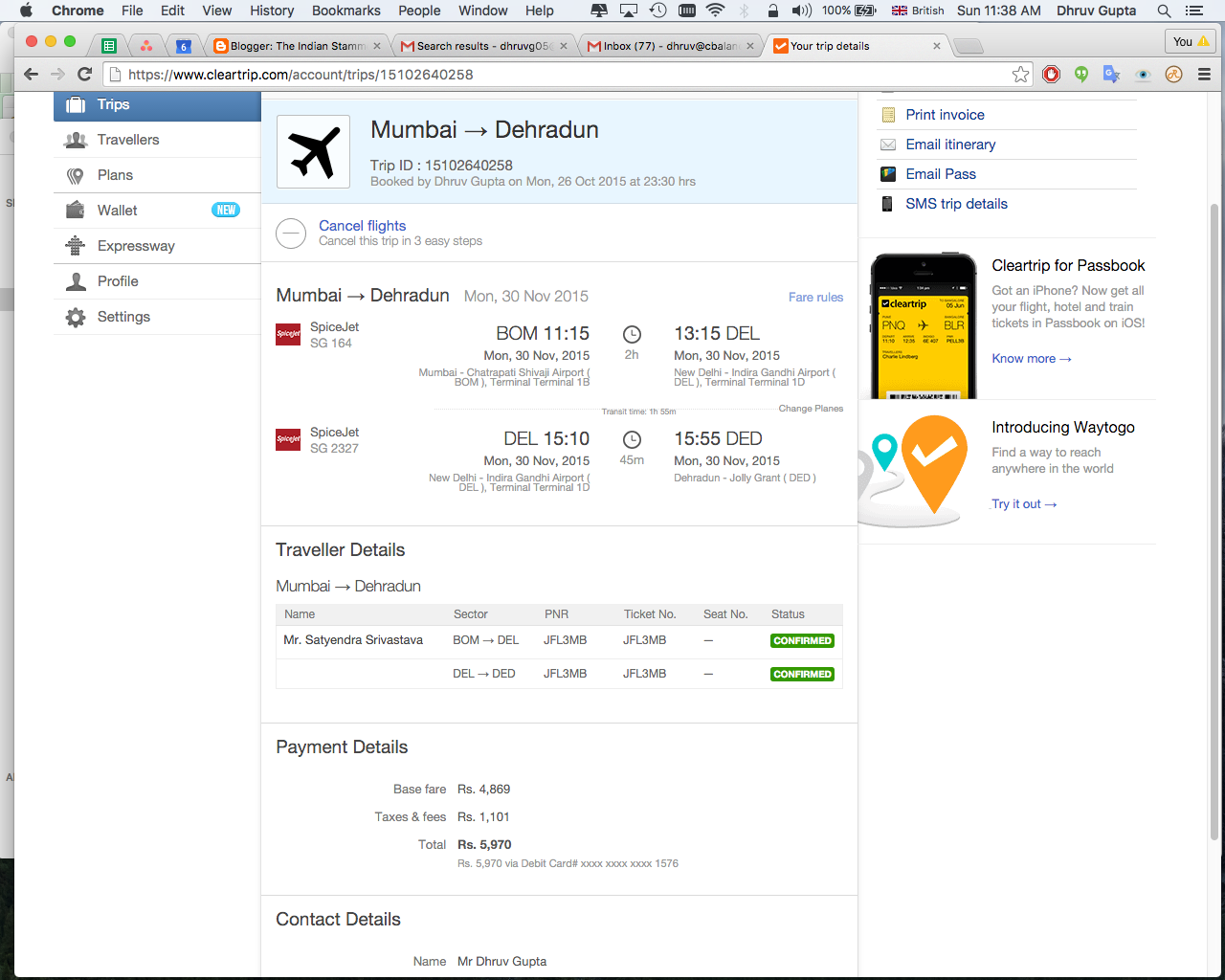
Task: Click the base fare Rs. 4,869
Action: 483,790
